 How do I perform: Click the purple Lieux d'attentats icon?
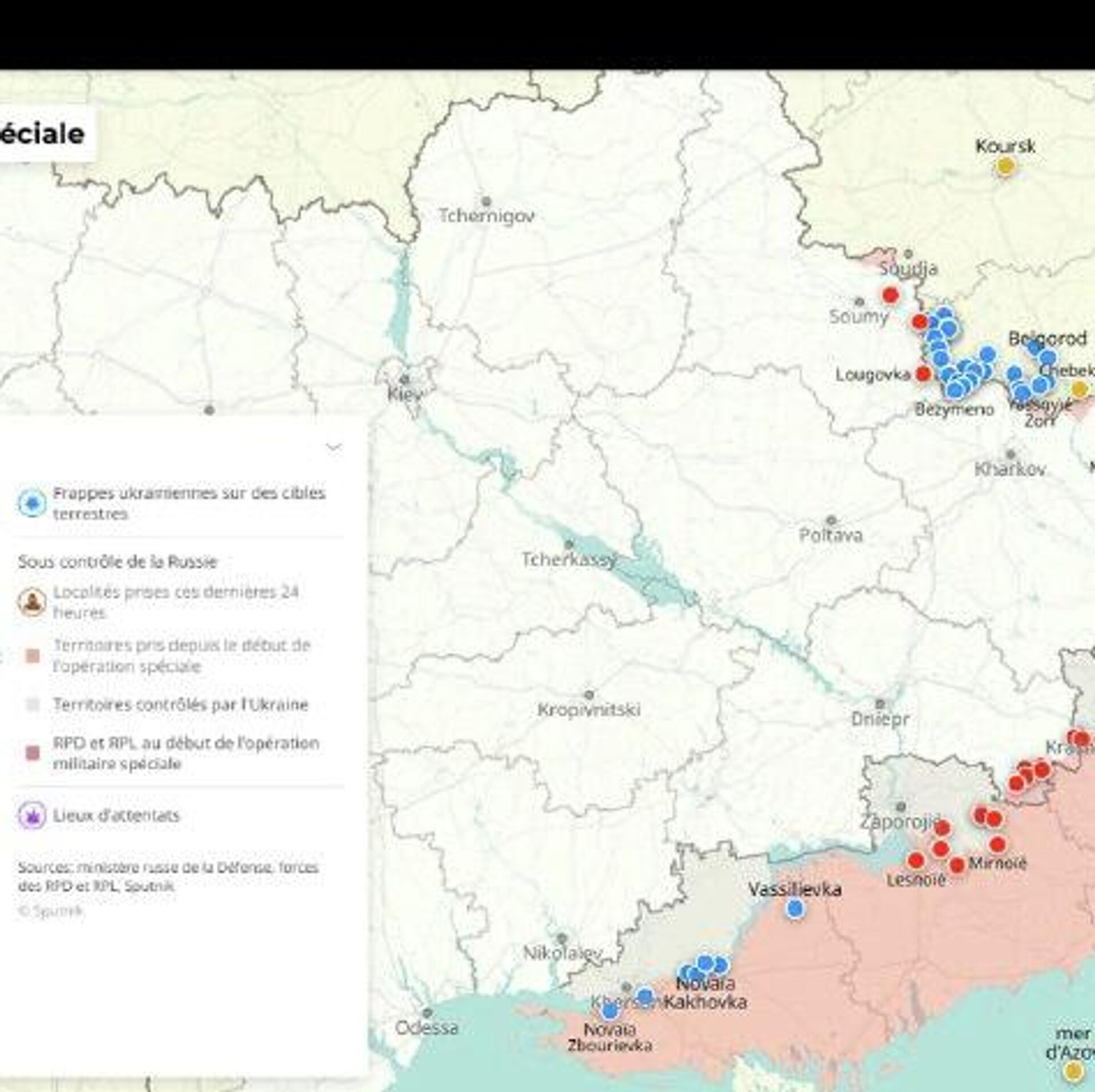tap(31, 815)
